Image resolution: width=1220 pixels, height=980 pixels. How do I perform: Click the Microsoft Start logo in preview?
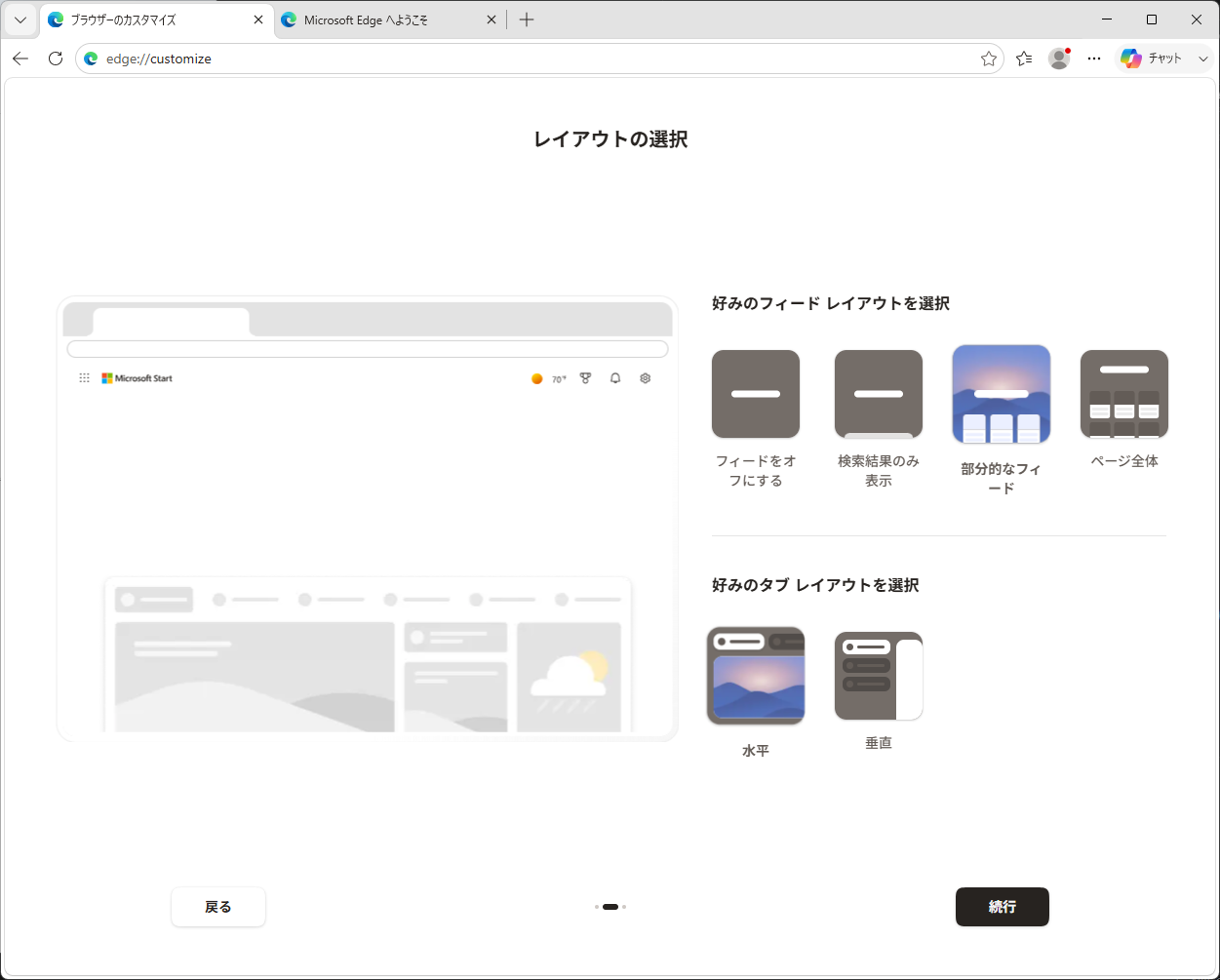[x=138, y=378]
